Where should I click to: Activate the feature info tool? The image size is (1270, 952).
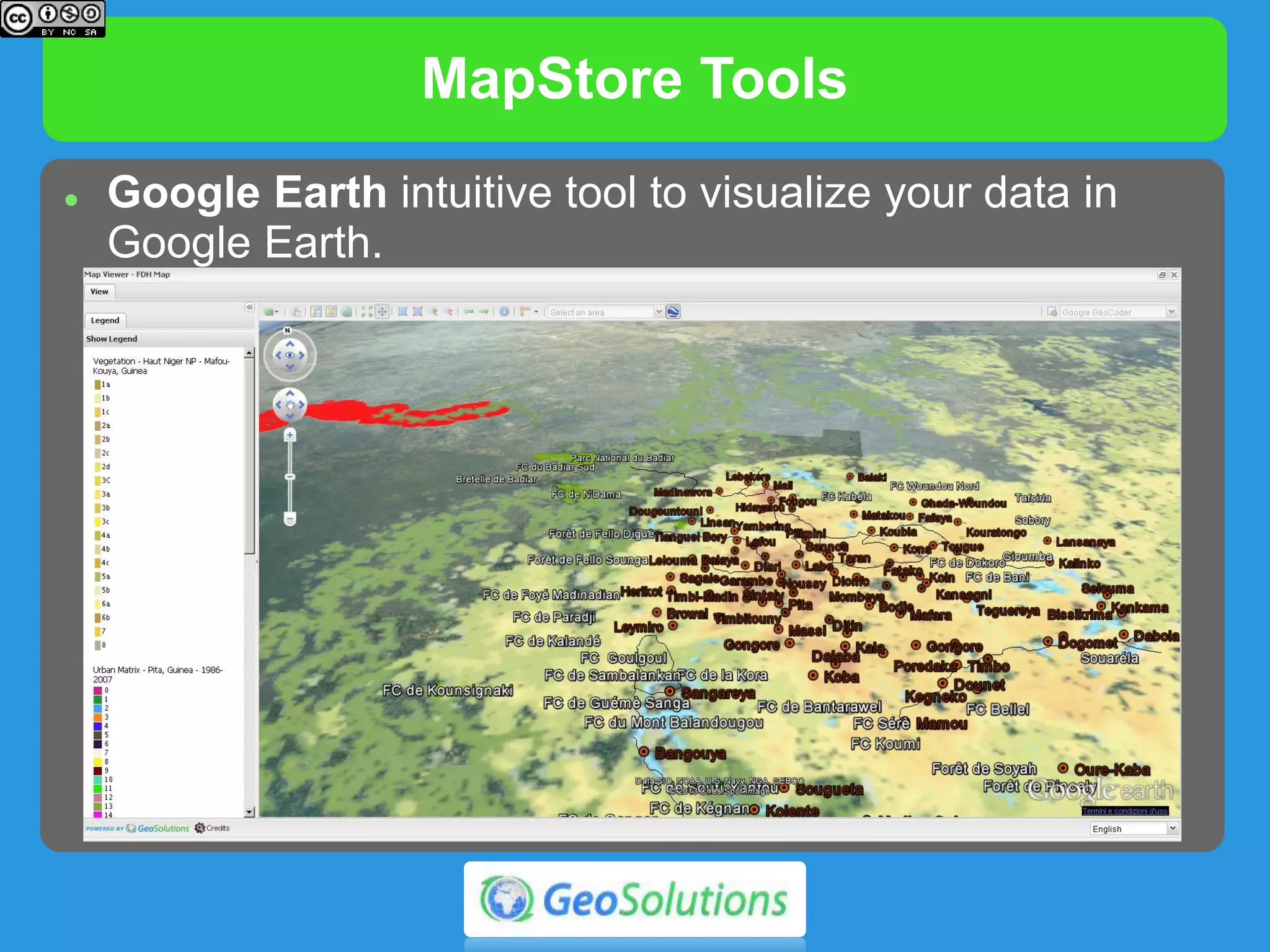click(505, 312)
